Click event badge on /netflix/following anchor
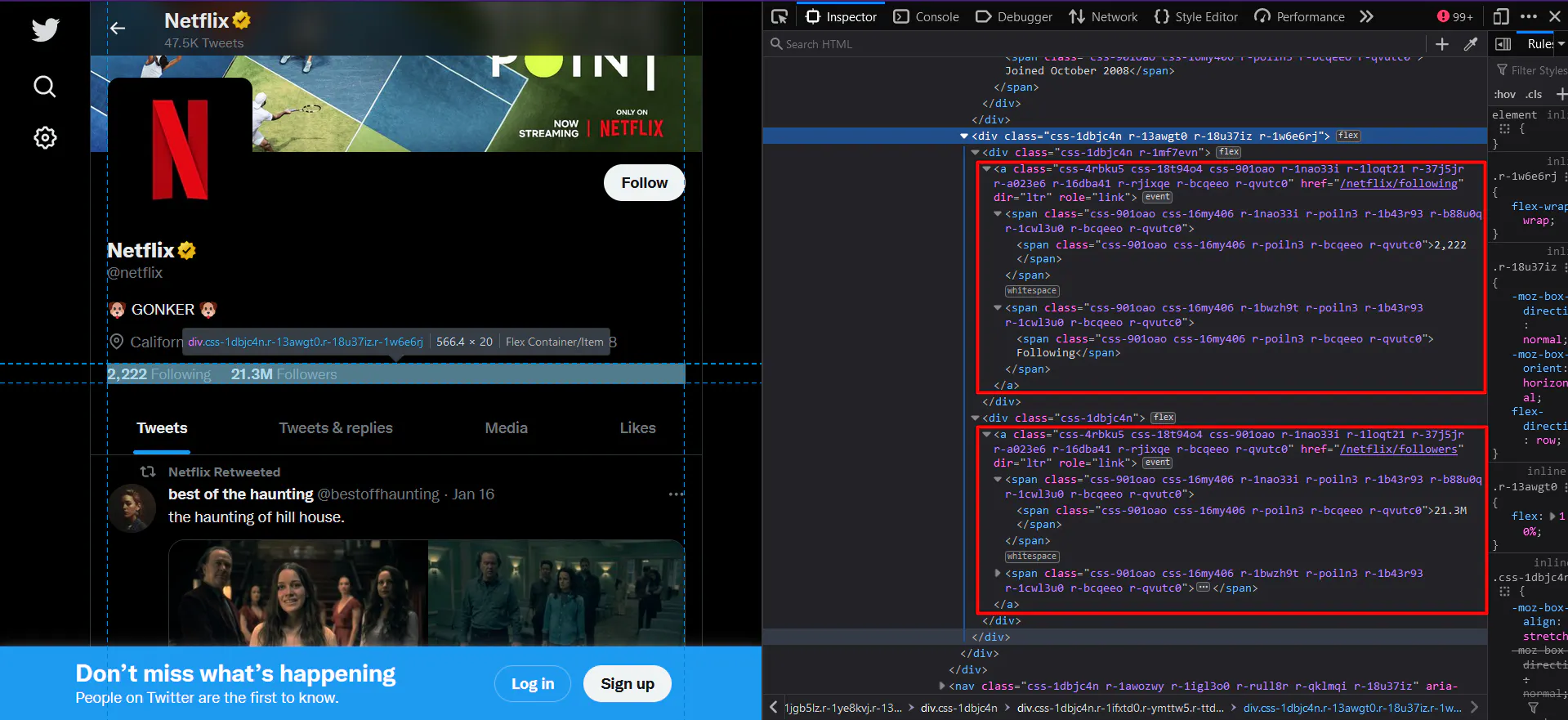This screenshot has width=1568, height=720. click(x=1157, y=197)
